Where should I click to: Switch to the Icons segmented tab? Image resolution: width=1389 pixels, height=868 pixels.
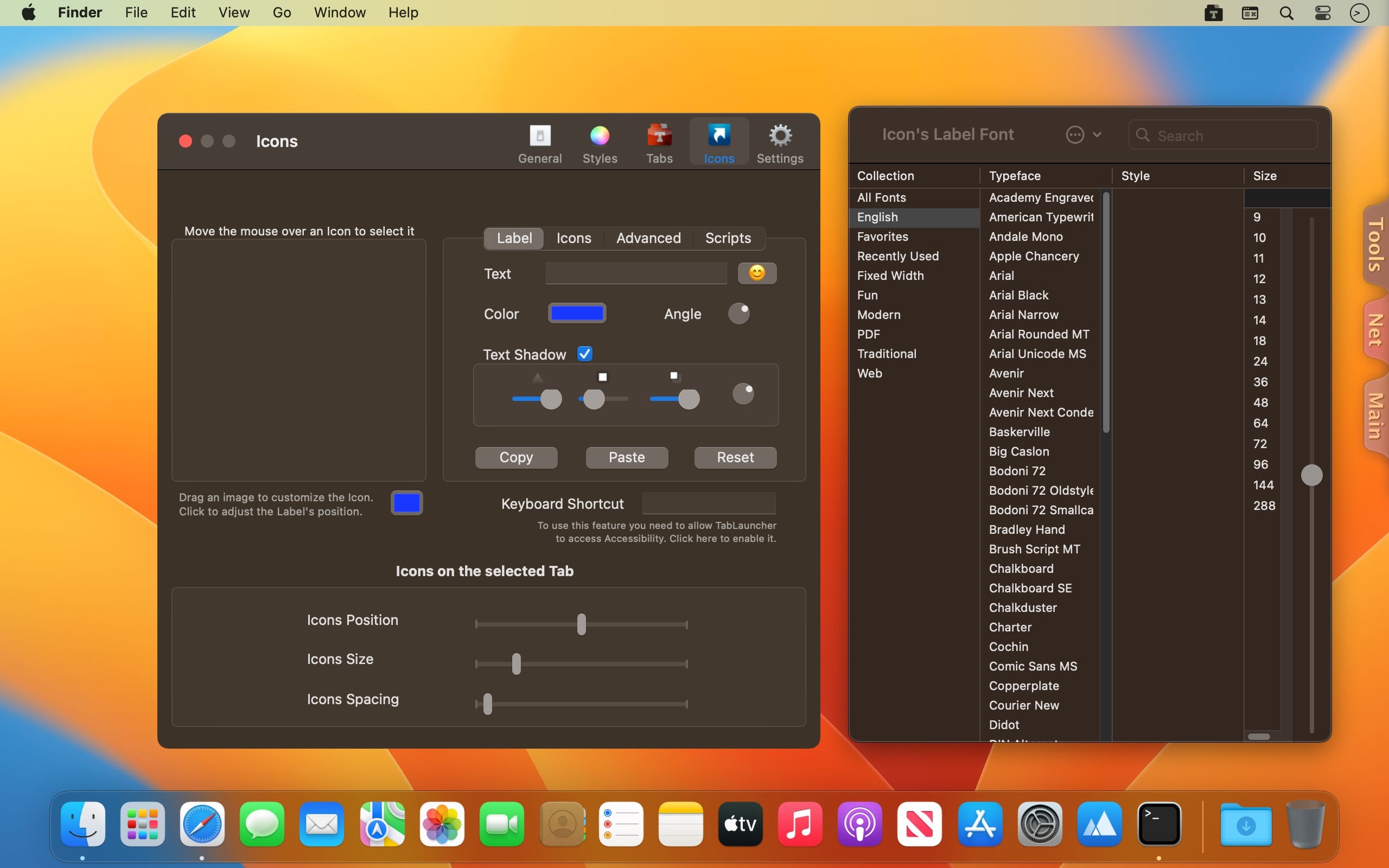point(574,238)
